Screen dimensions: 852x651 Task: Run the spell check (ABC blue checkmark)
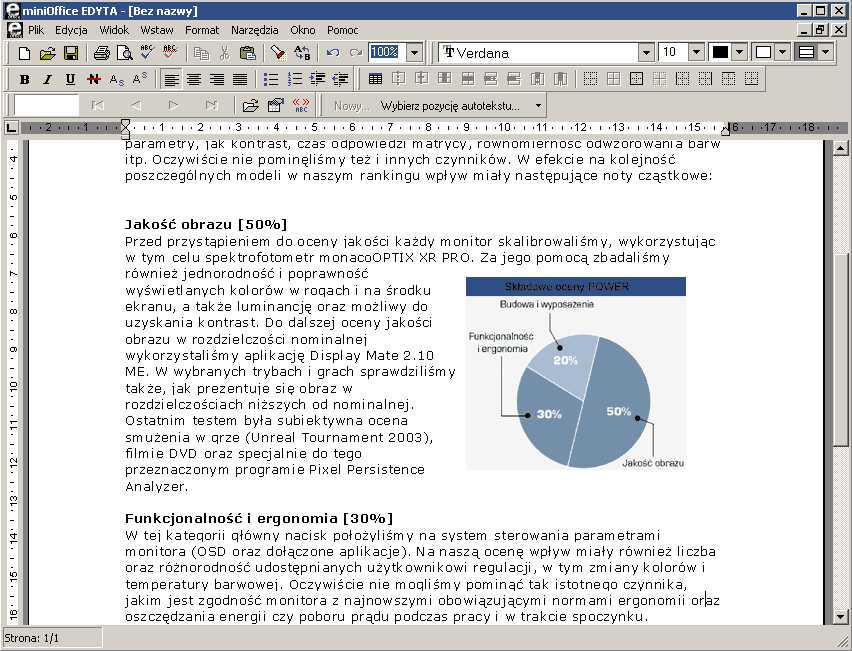[x=147, y=53]
